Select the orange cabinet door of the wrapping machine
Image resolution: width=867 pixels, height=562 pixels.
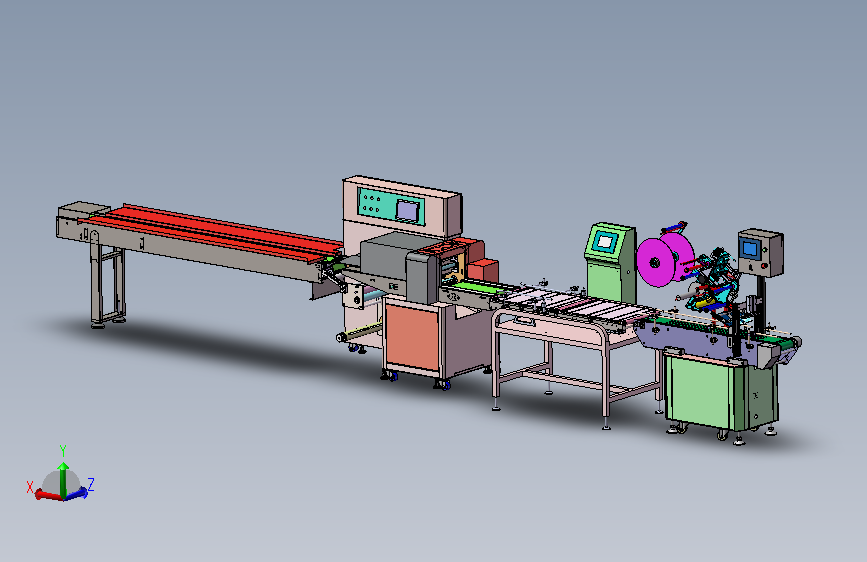coord(412,337)
